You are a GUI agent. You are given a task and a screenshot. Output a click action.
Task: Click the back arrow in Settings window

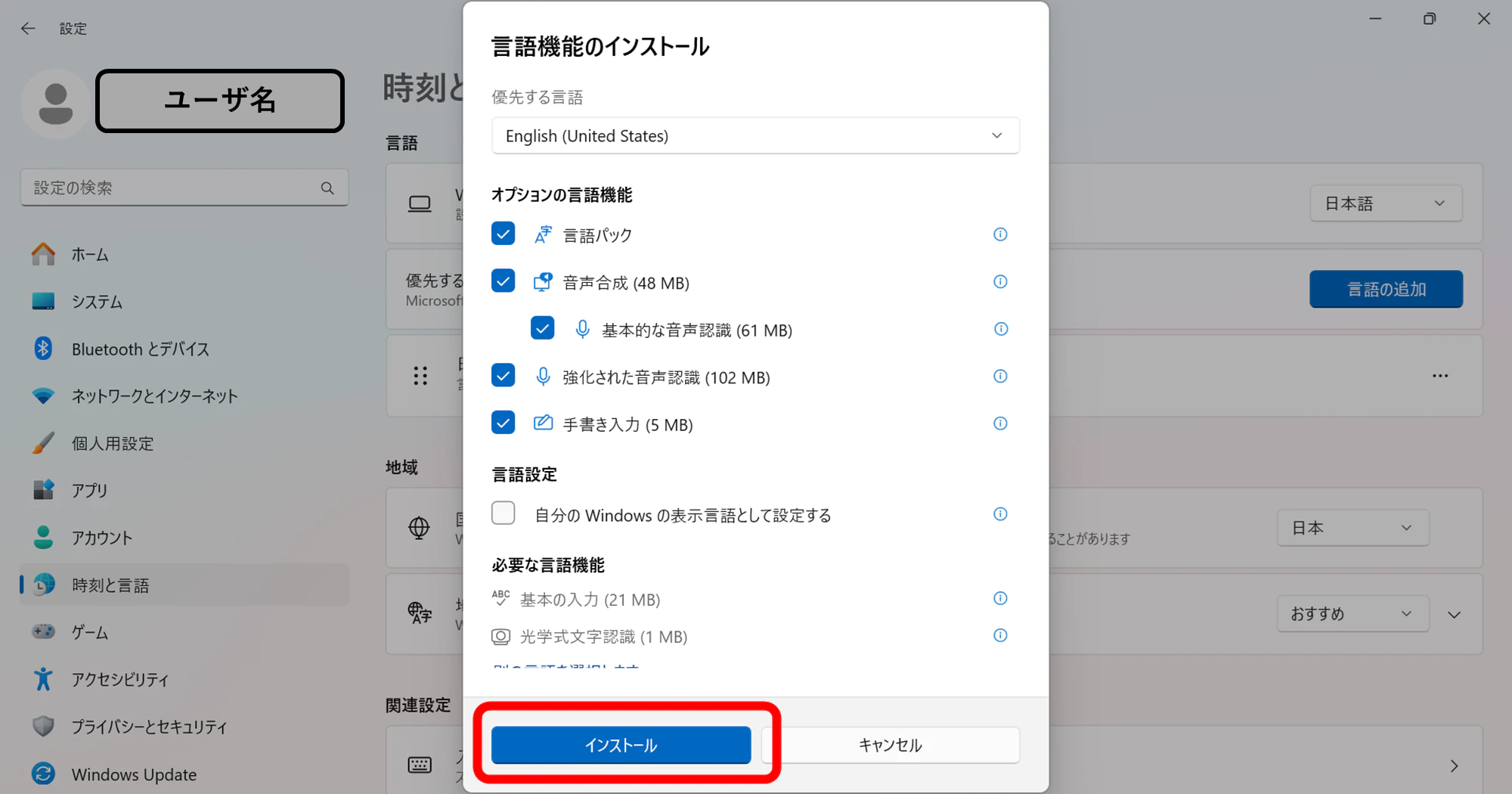tap(28, 29)
